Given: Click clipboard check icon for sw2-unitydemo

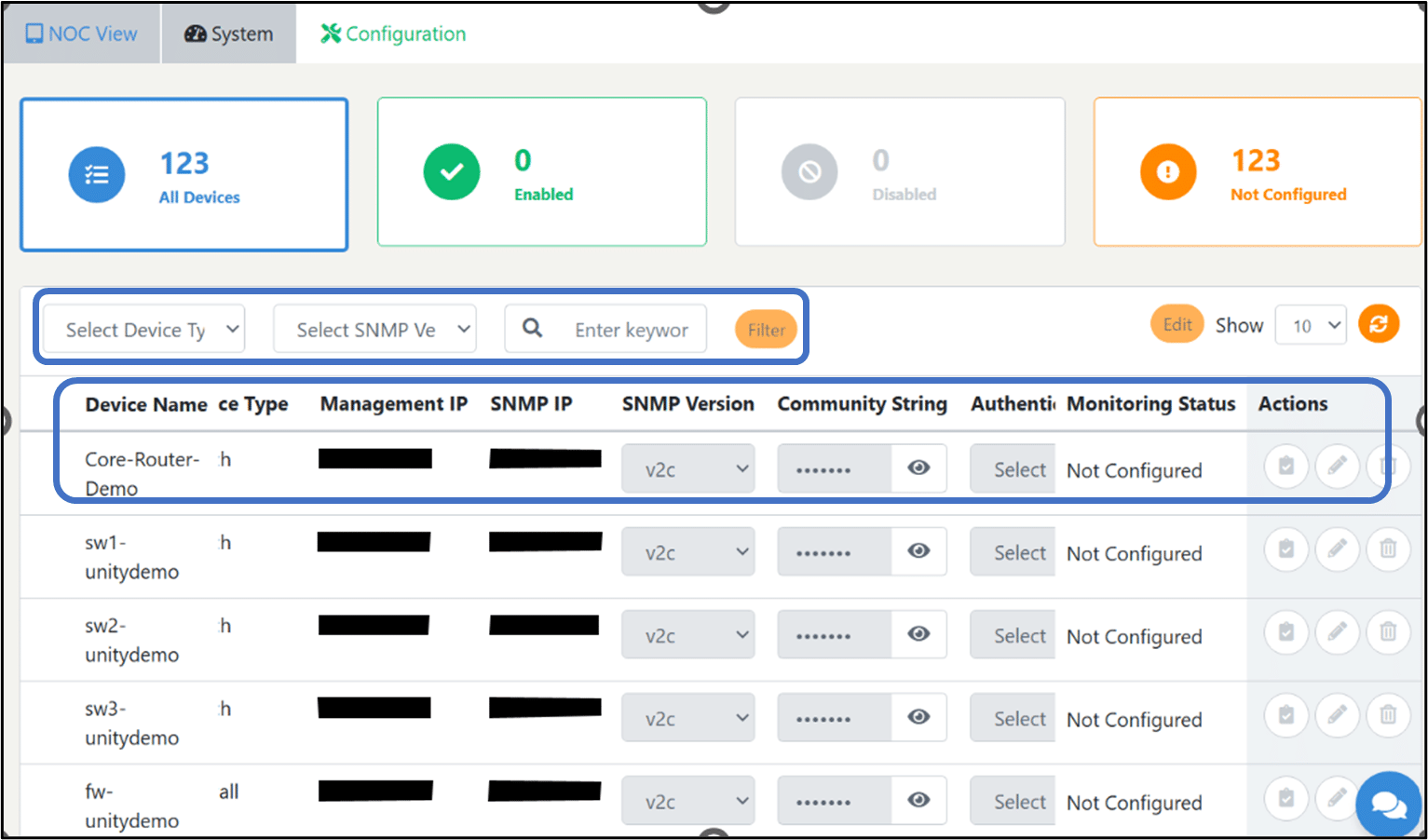Looking at the screenshot, I should 1286,631.
